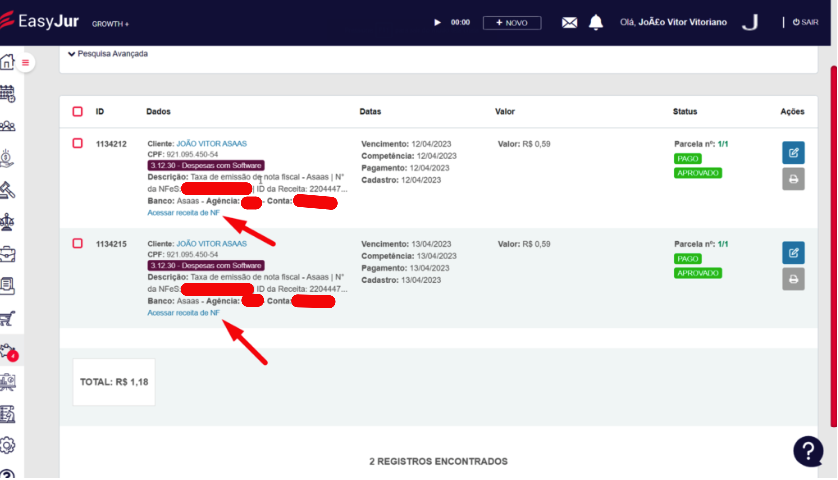The height and width of the screenshot is (480, 838).
Task: Click the Status column header
Action: coord(685,112)
